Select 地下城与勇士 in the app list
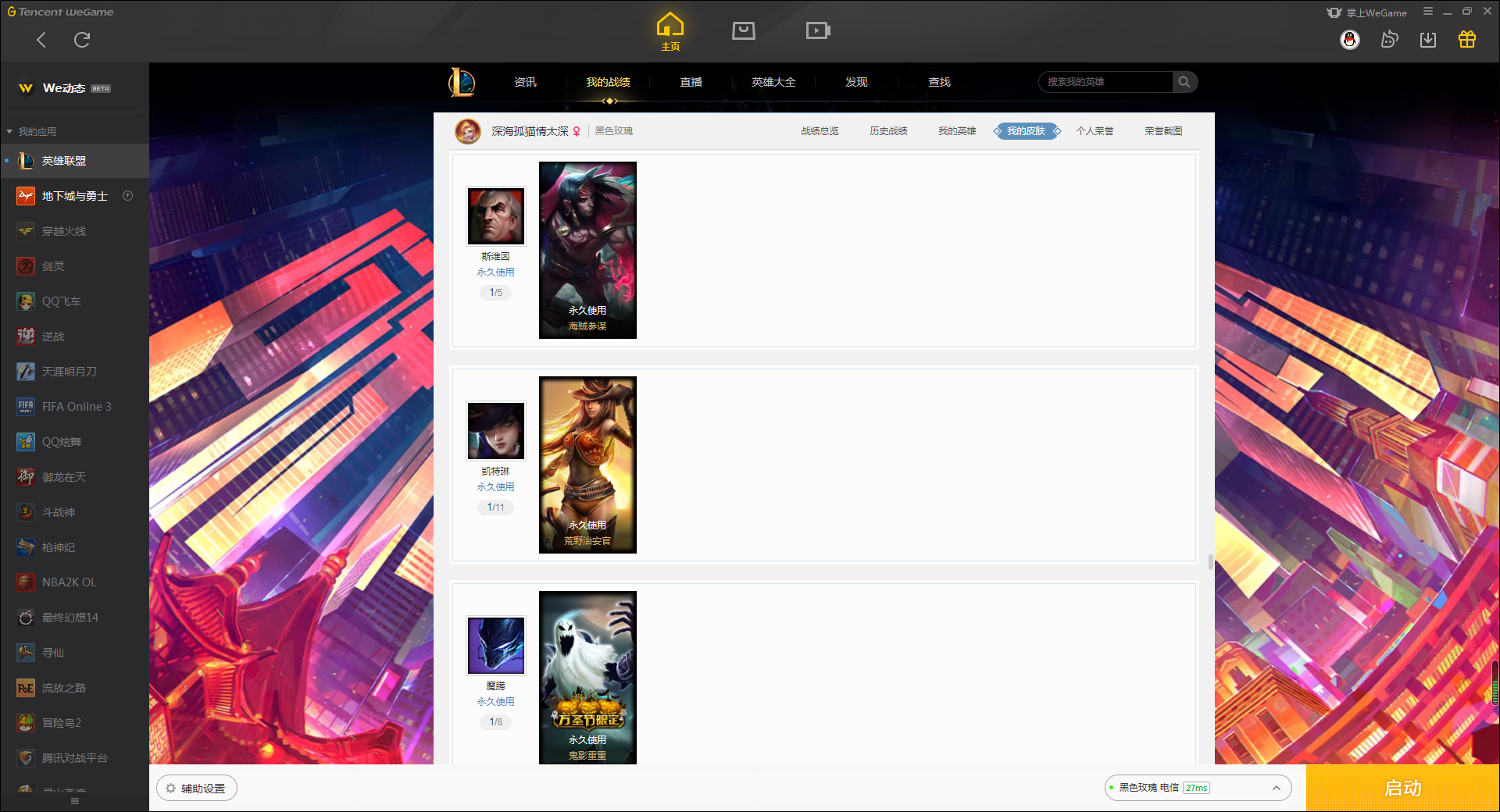 click(74, 196)
